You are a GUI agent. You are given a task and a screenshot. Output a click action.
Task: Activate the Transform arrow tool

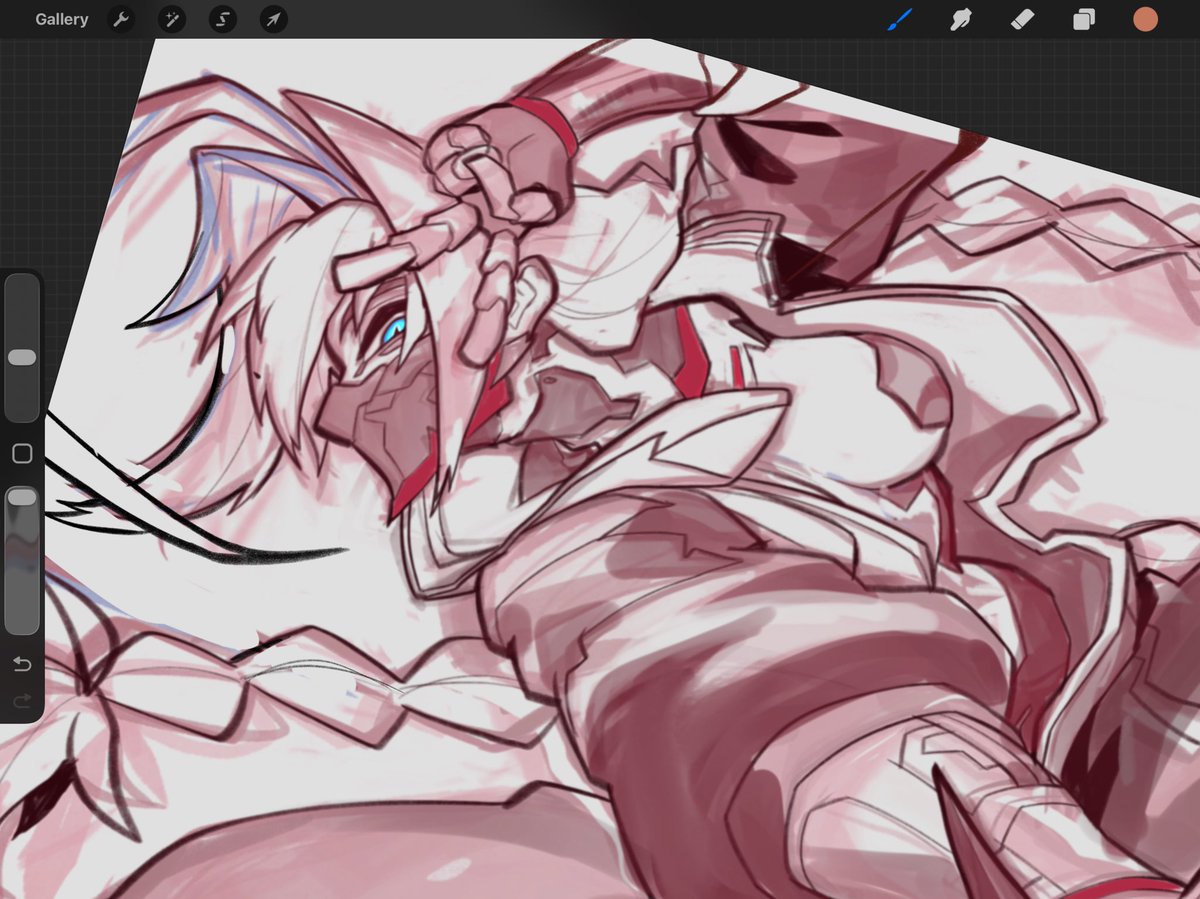pyautogui.click(x=273, y=19)
